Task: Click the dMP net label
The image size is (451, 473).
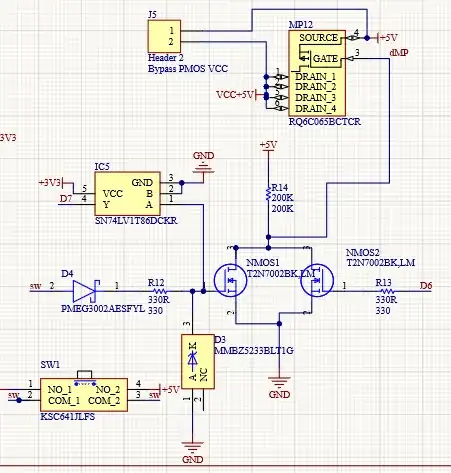Action: tap(399, 53)
